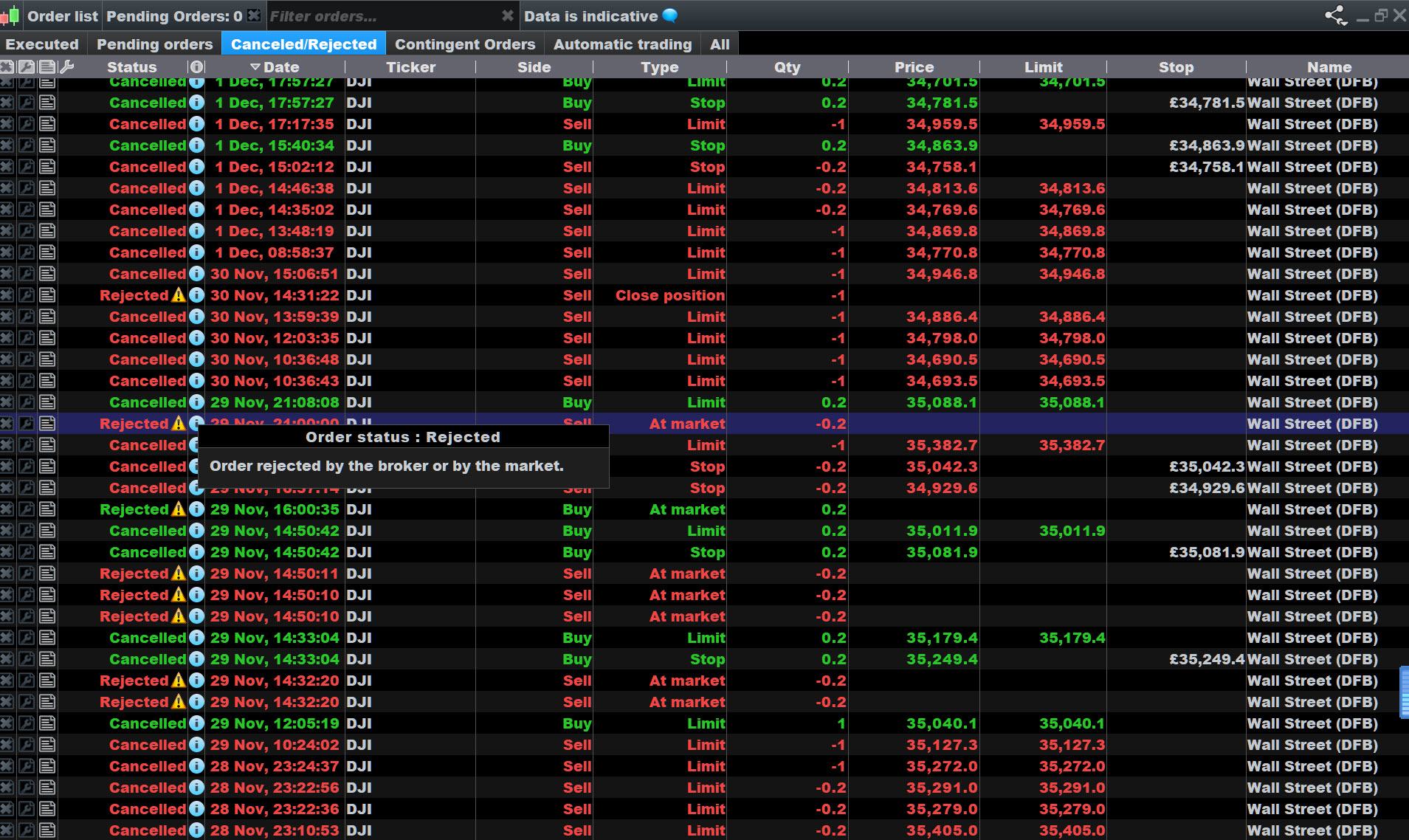
Task: Click the X icon beside Pending Orders: 0
Action: tap(254, 16)
